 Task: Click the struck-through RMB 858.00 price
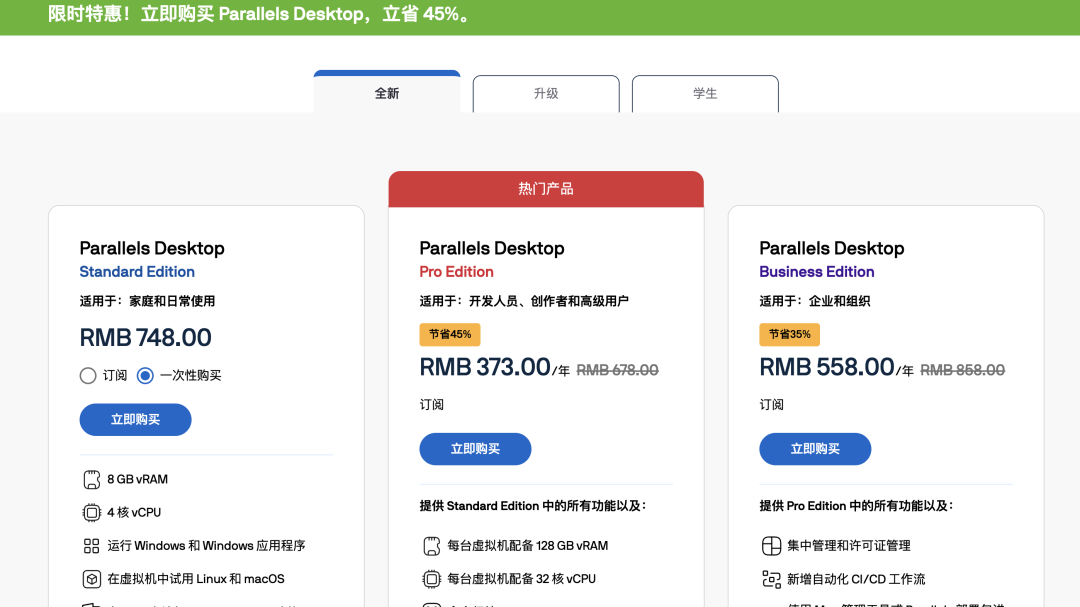[962, 371]
